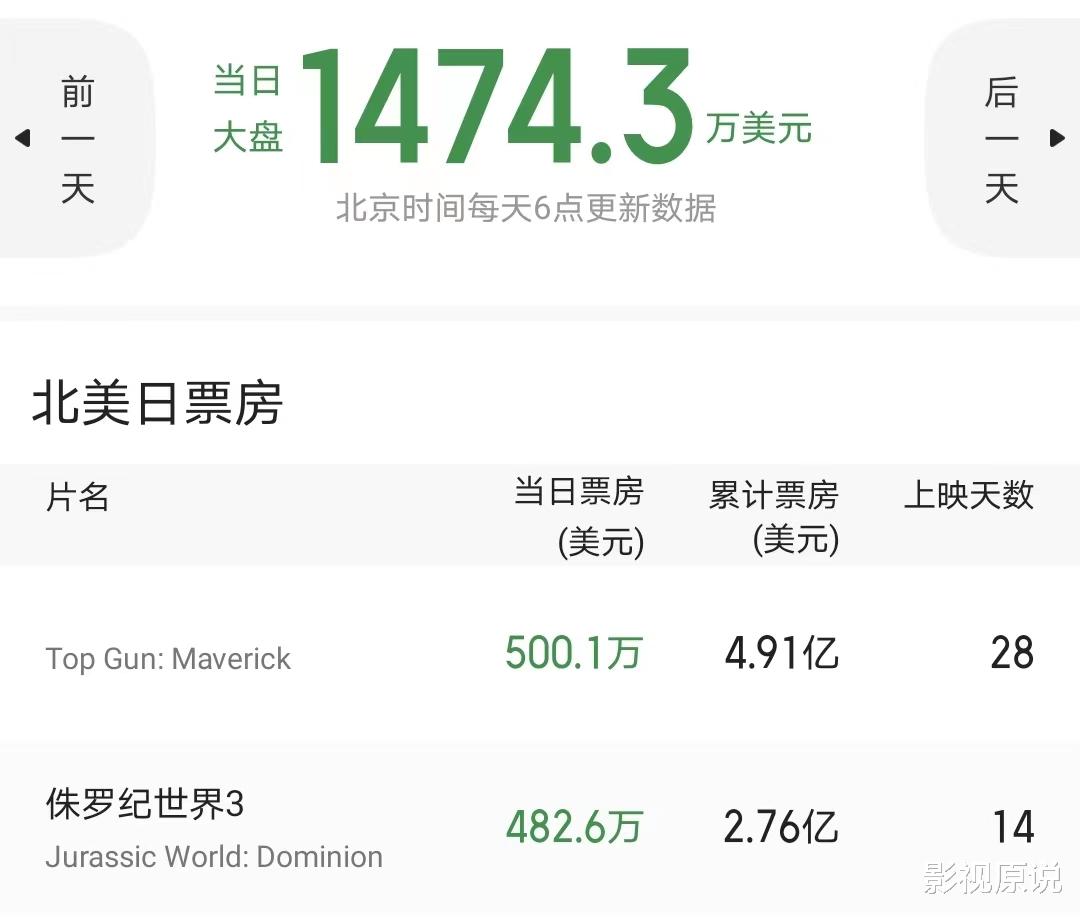Click Jurassic World's 482.6万 daily box office
Viewport: 1080px width, 918px height.
(574, 826)
